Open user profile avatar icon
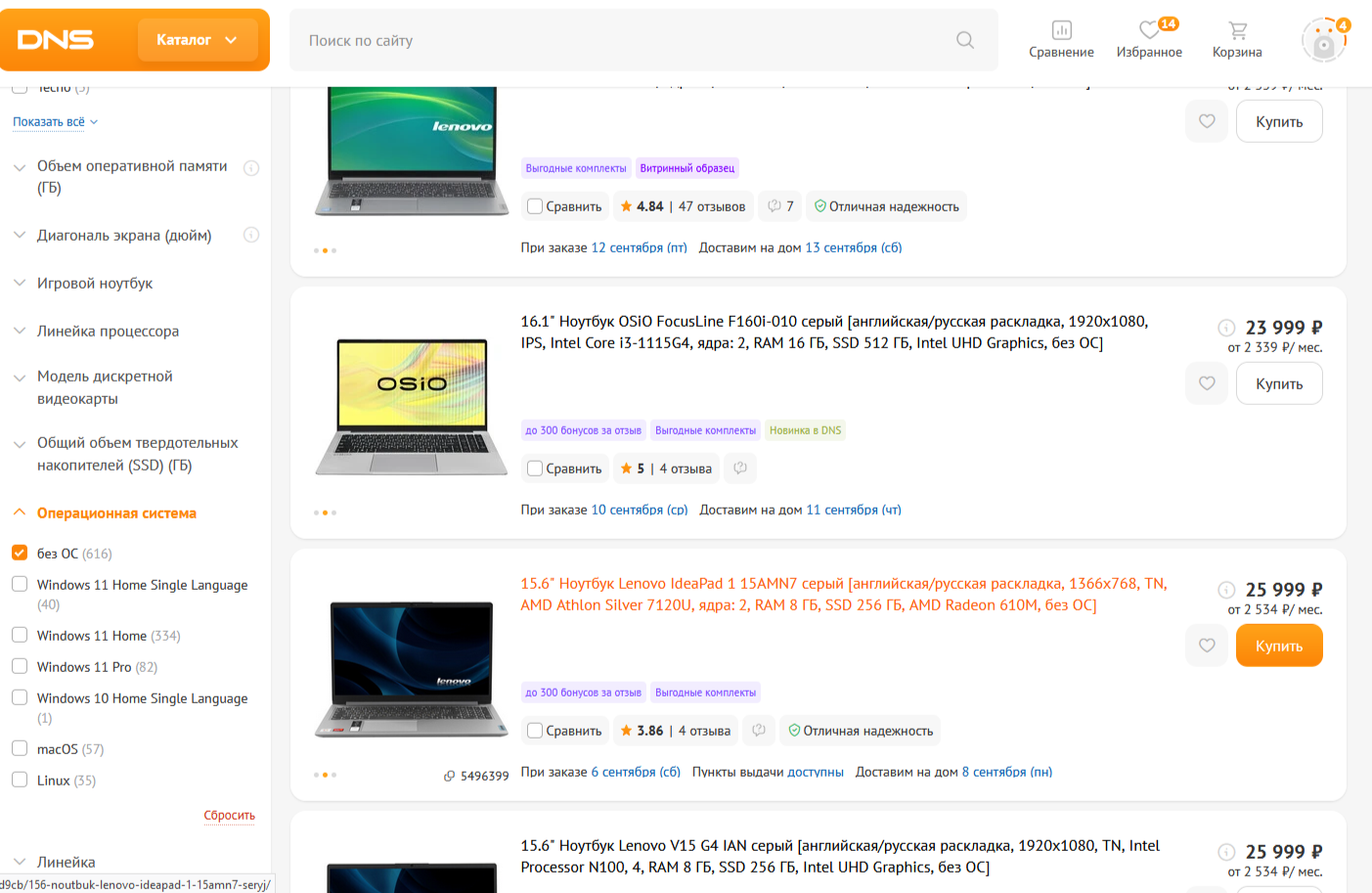This screenshot has width=1372, height=893. 1324,40
